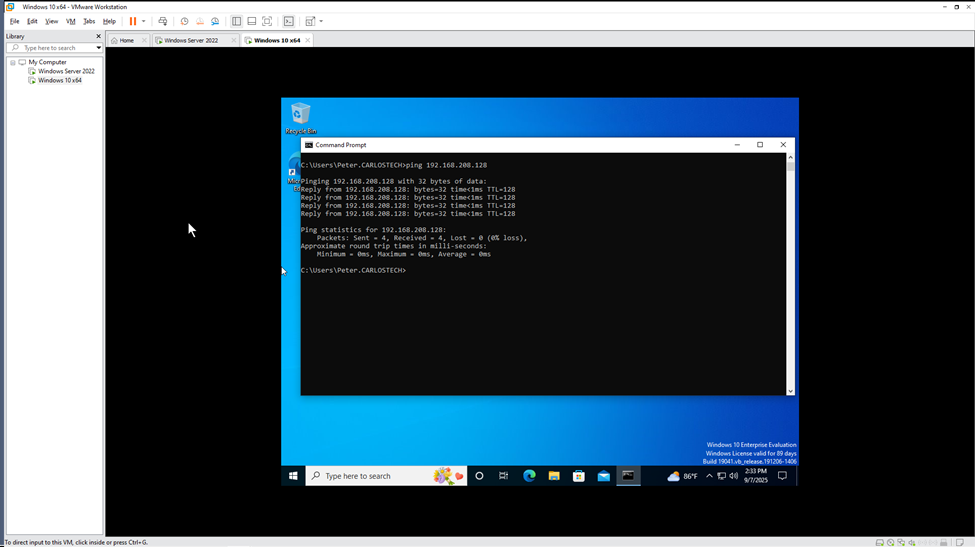Toggle the library sidebar view icon

click(x=236, y=21)
